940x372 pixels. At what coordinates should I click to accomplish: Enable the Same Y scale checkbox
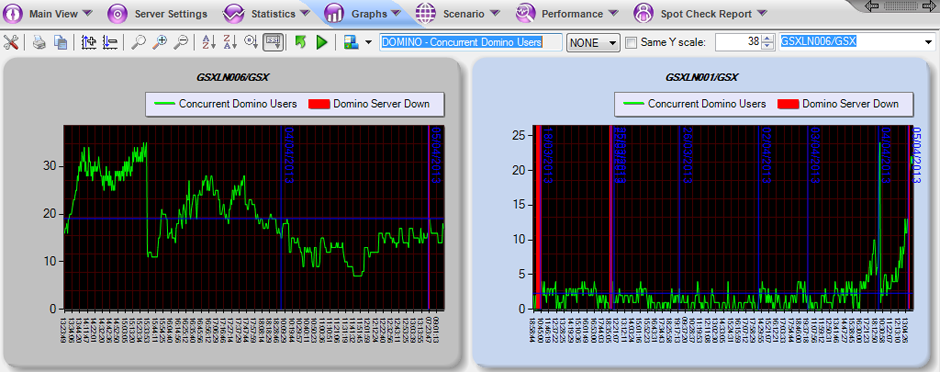coord(630,43)
